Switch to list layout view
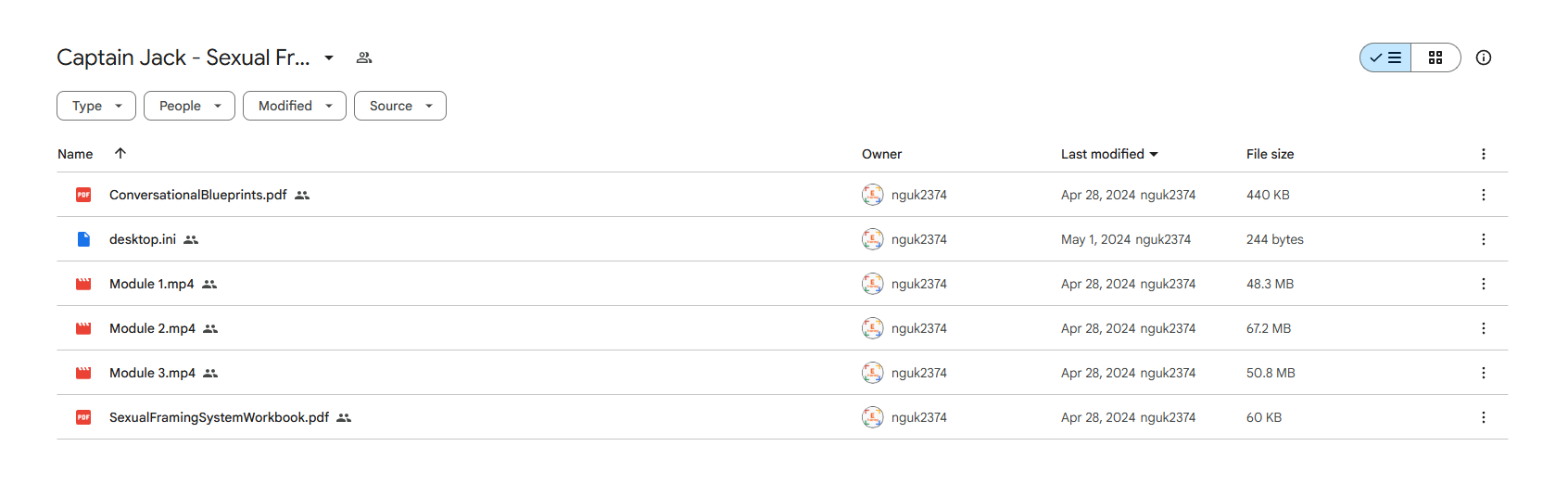Screen dimensions: 1568x497 (x=1385, y=57)
